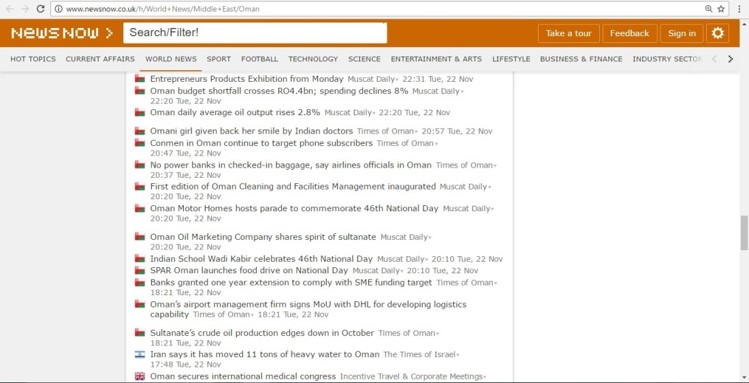Image resolution: width=749 pixels, height=383 pixels.
Task: Click the browser address bar URL
Action: click(x=162, y=9)
